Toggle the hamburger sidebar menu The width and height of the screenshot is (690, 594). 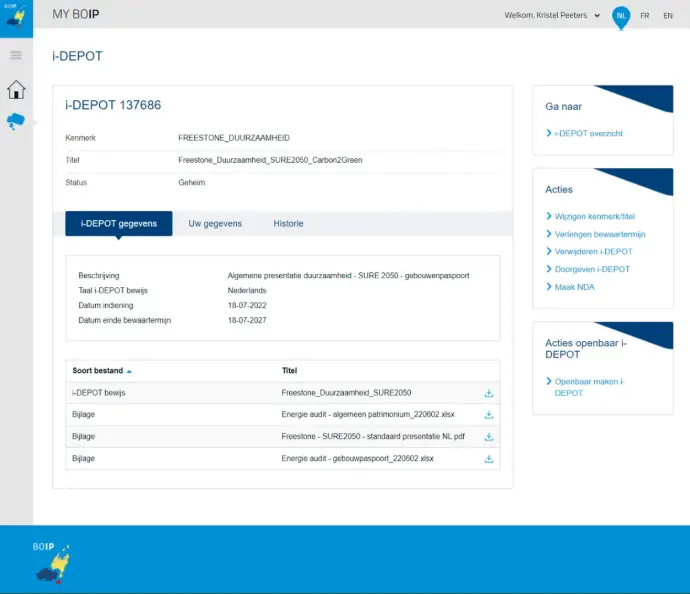[x=16, y=55]
